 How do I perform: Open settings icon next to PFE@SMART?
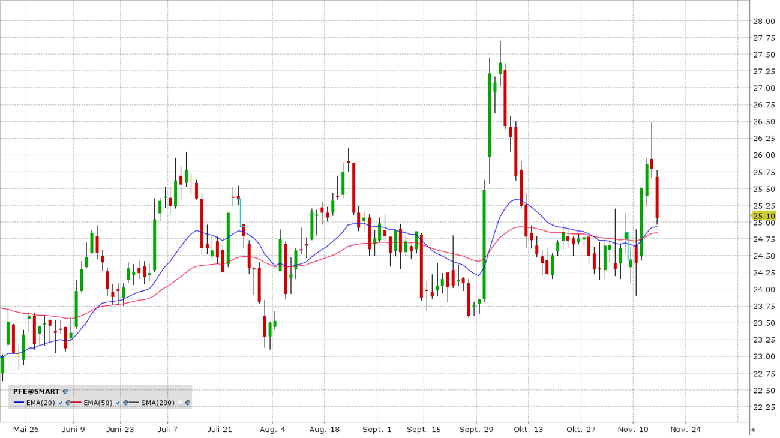pyautogui.click(x=65, y=391)
